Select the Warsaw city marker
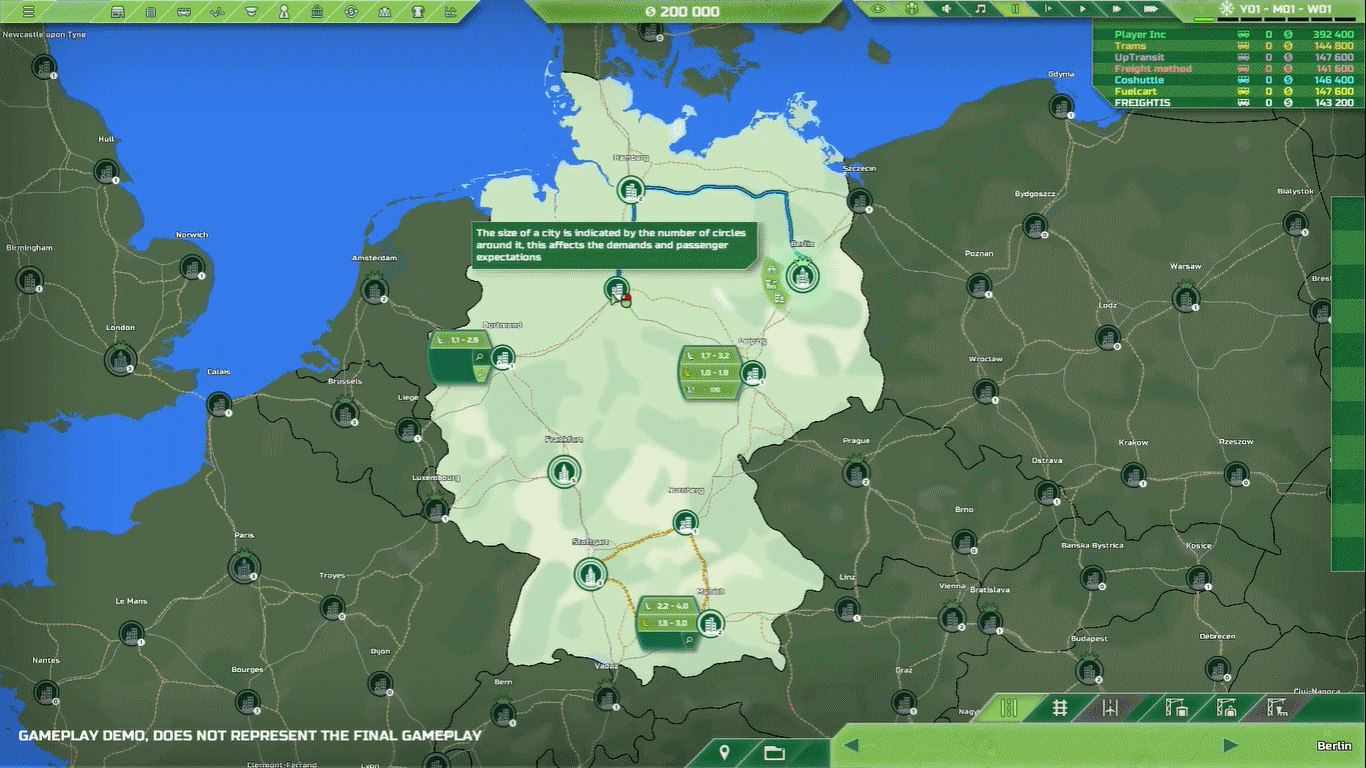Screen dimensions: 1366x768 (1187, 296)
